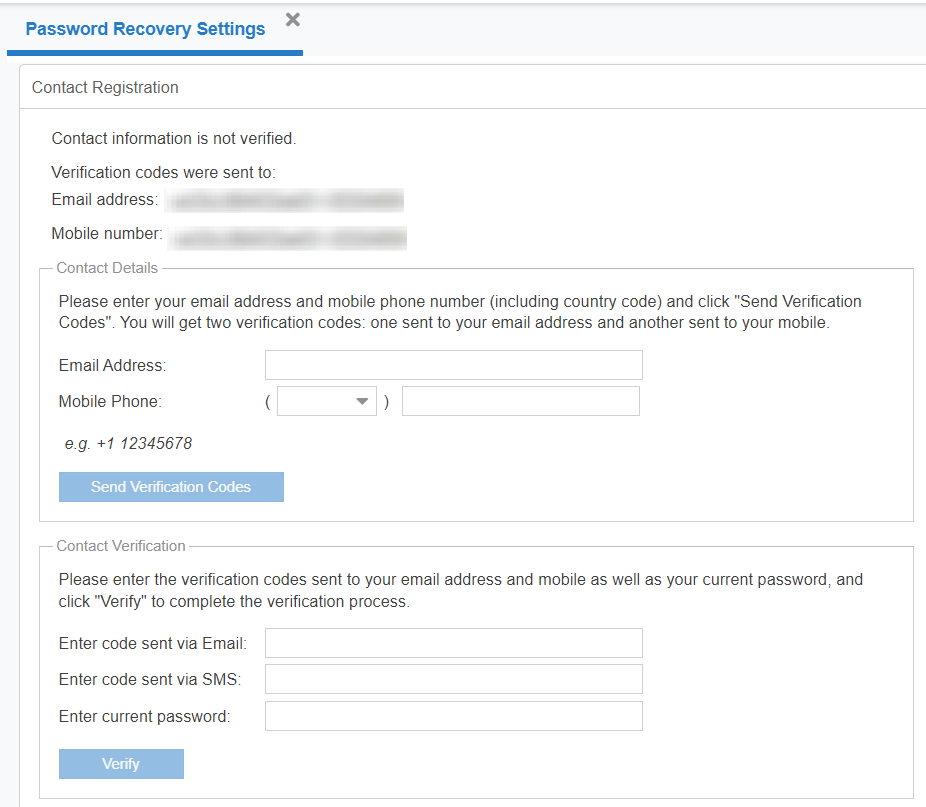The height and width of the screenshot is (807, 926).
Task: Click the example phone number hint text
Action: 128,443
